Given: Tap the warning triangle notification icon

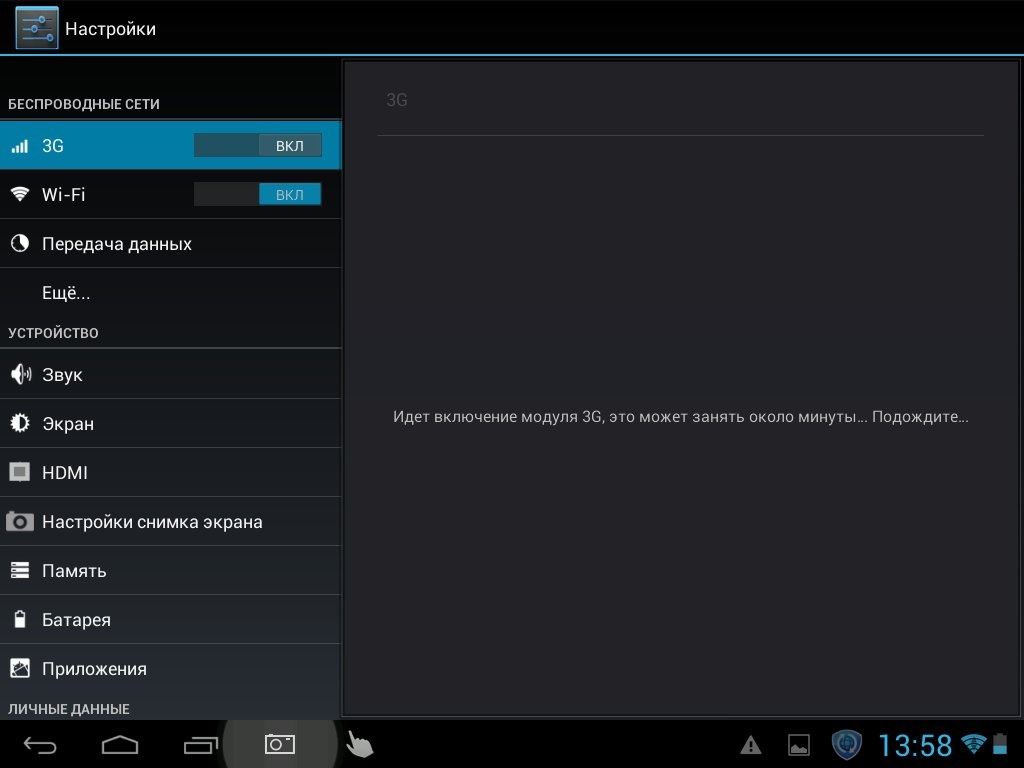Looking at the screenshot, I should pos(750,745).
